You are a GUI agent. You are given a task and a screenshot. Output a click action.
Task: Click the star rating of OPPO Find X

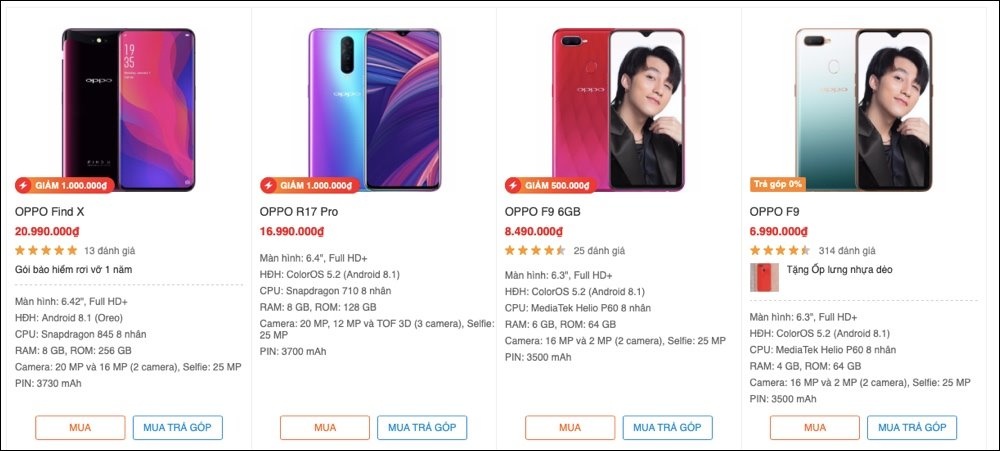pos(46,250)
